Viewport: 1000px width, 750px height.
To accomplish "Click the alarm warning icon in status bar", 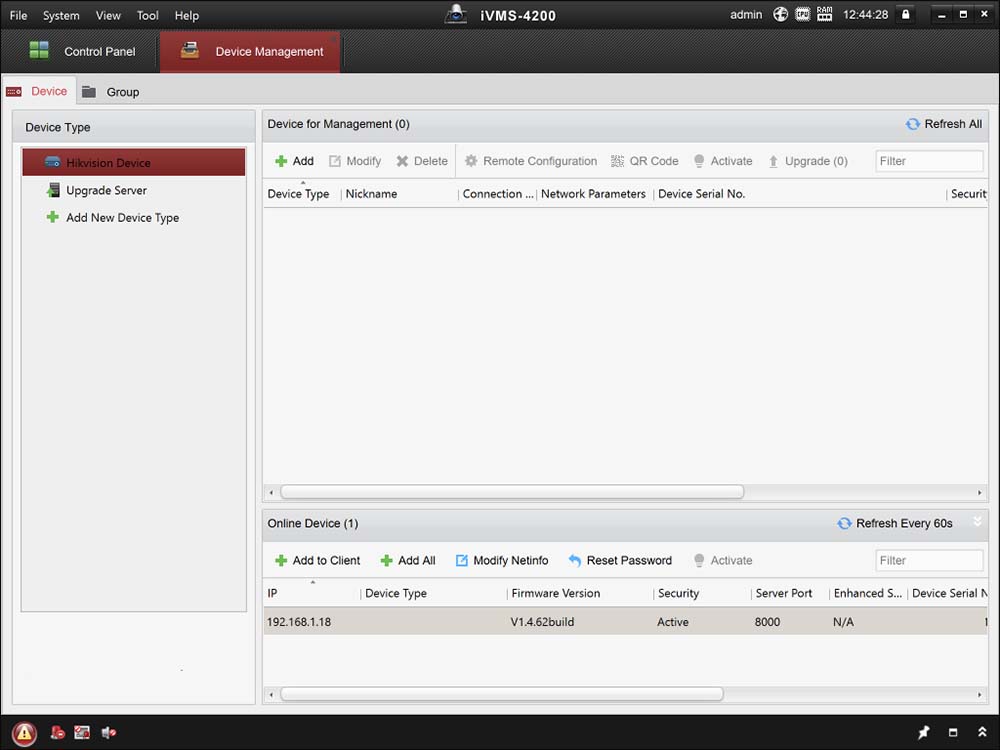I will [25, 733].
